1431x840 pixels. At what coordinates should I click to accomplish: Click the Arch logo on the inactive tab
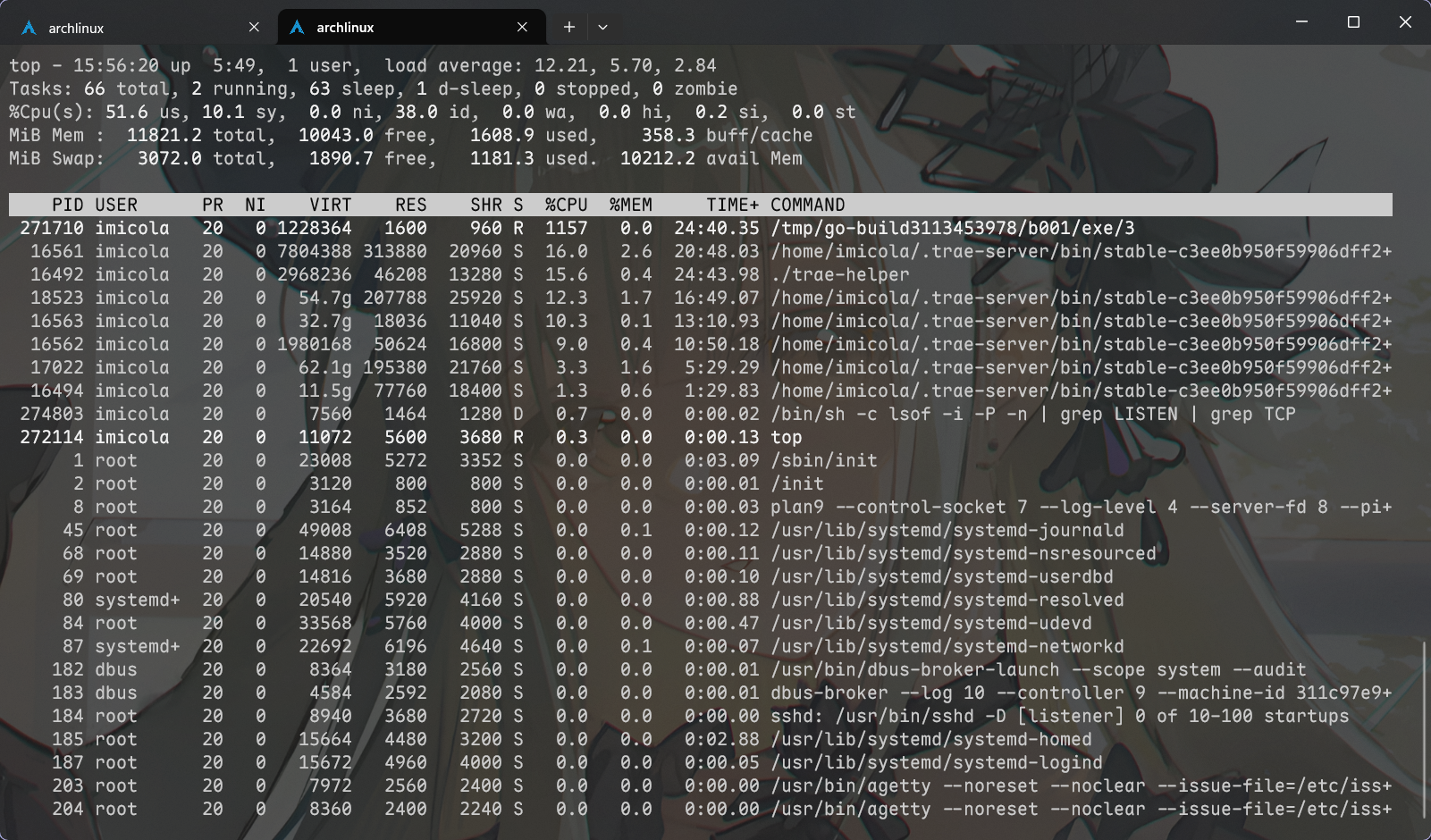pyautogui.click(x=29, y=28)
